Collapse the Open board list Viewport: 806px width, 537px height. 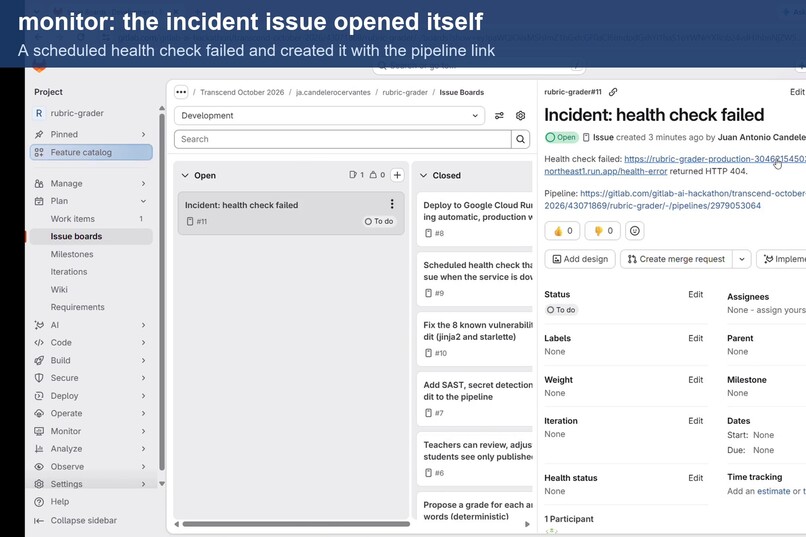tap(185, 175)
